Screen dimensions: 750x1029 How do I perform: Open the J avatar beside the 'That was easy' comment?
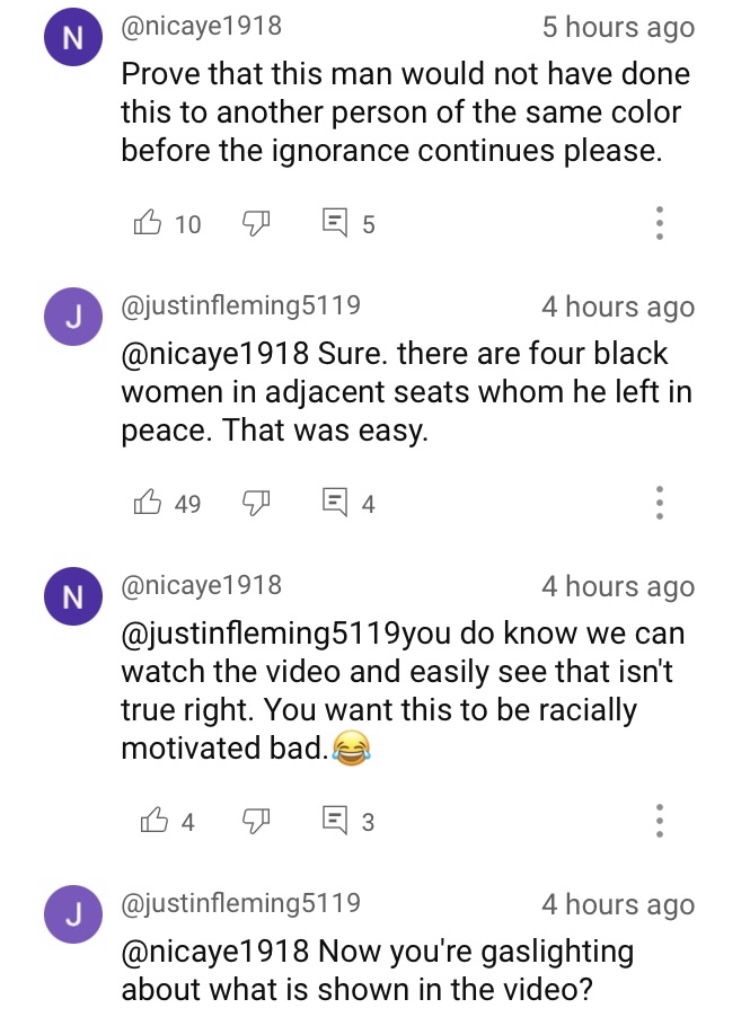[x=73, y=316]
